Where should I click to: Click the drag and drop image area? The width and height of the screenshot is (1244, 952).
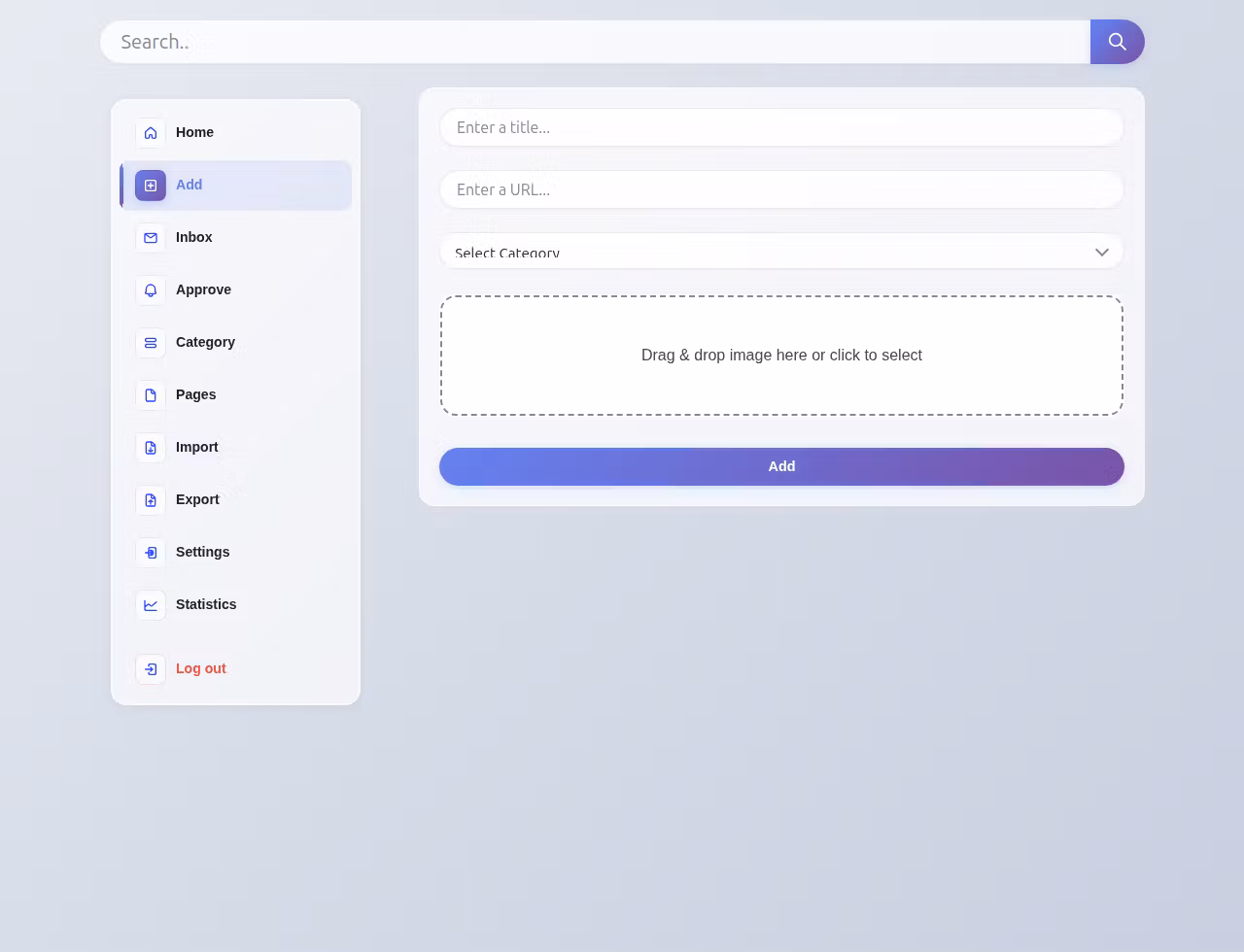coord(781,356)
